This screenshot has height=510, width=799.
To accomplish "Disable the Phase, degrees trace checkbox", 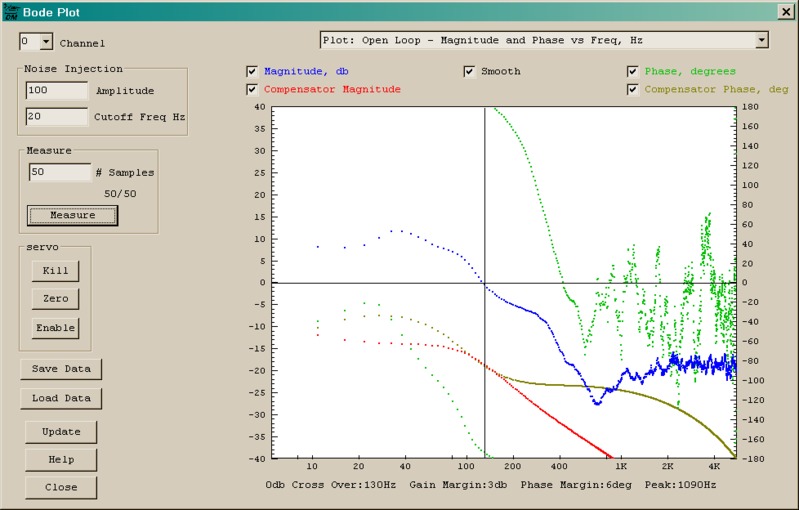I will [x=632, y=72].
